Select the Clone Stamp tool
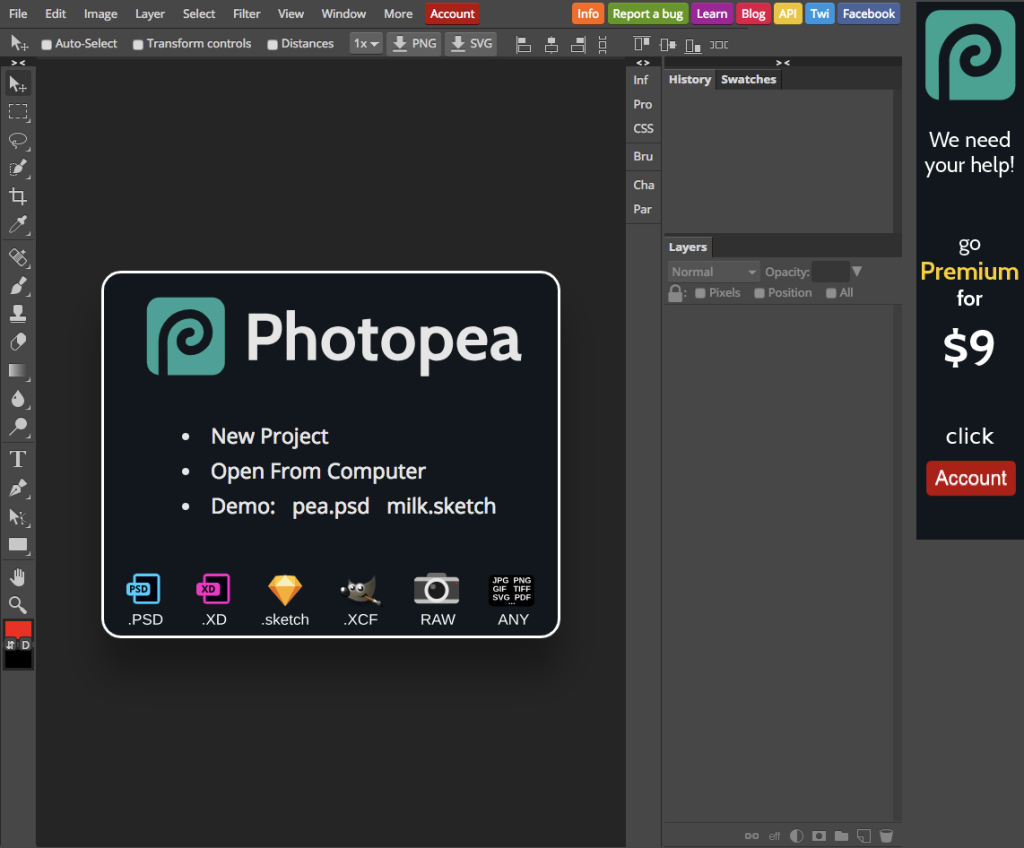This screenshot has height=848, width=1024. 18,314
